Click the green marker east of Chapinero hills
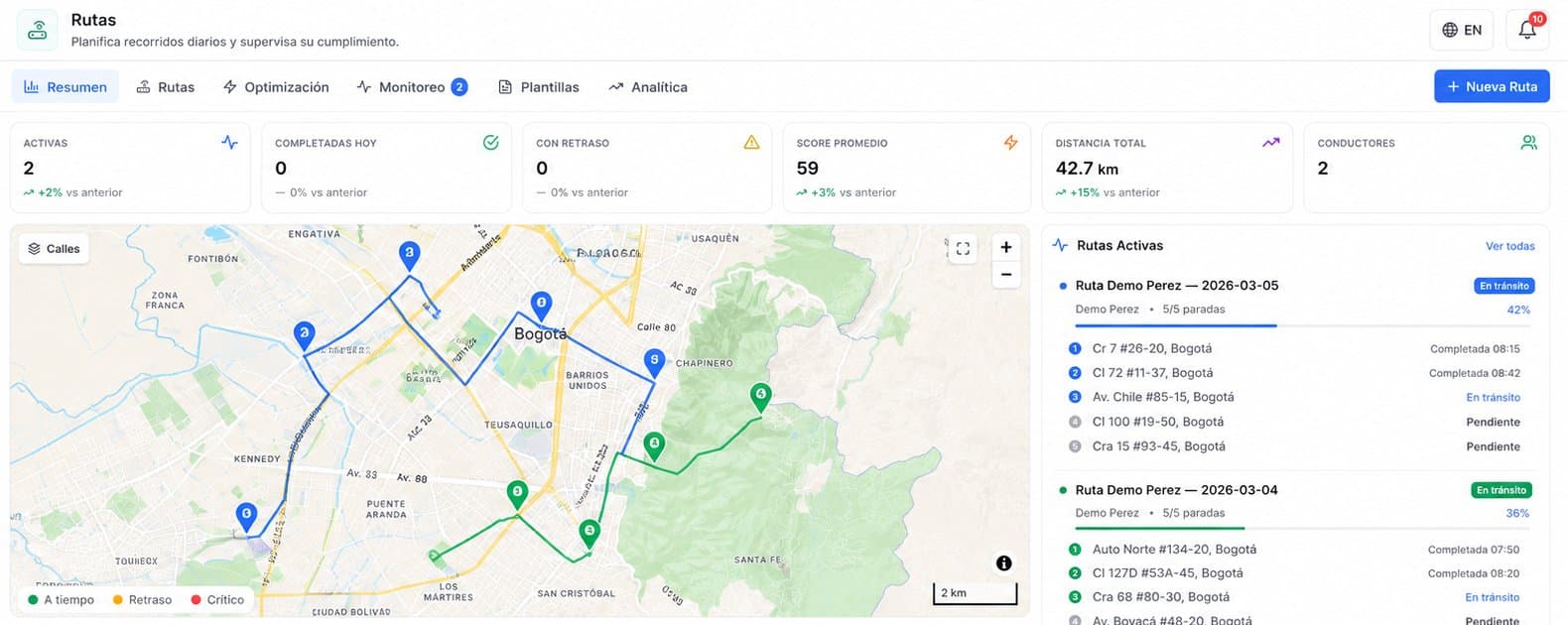 (760, 397)
